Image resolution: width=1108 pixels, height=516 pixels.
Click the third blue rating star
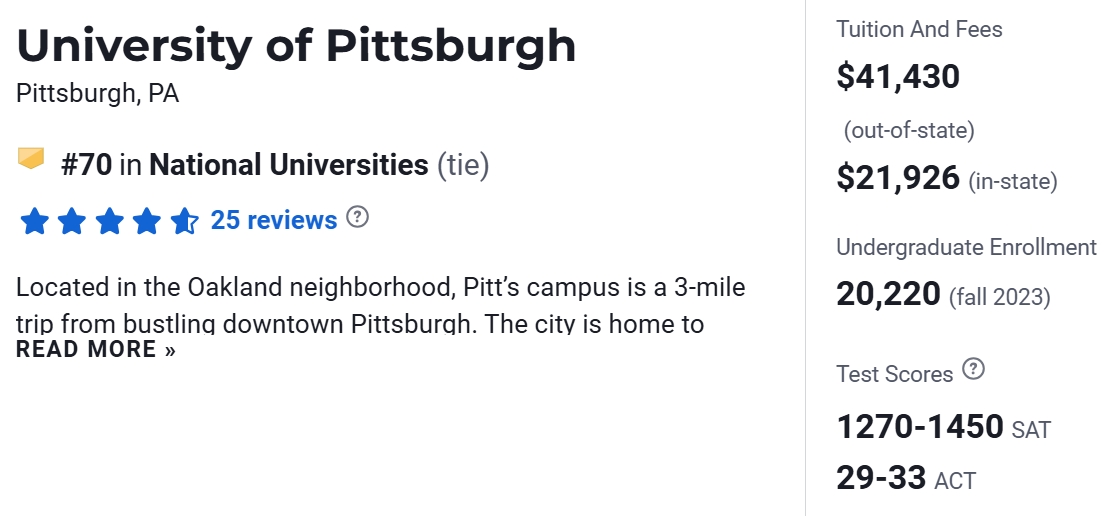click(109, 221)
